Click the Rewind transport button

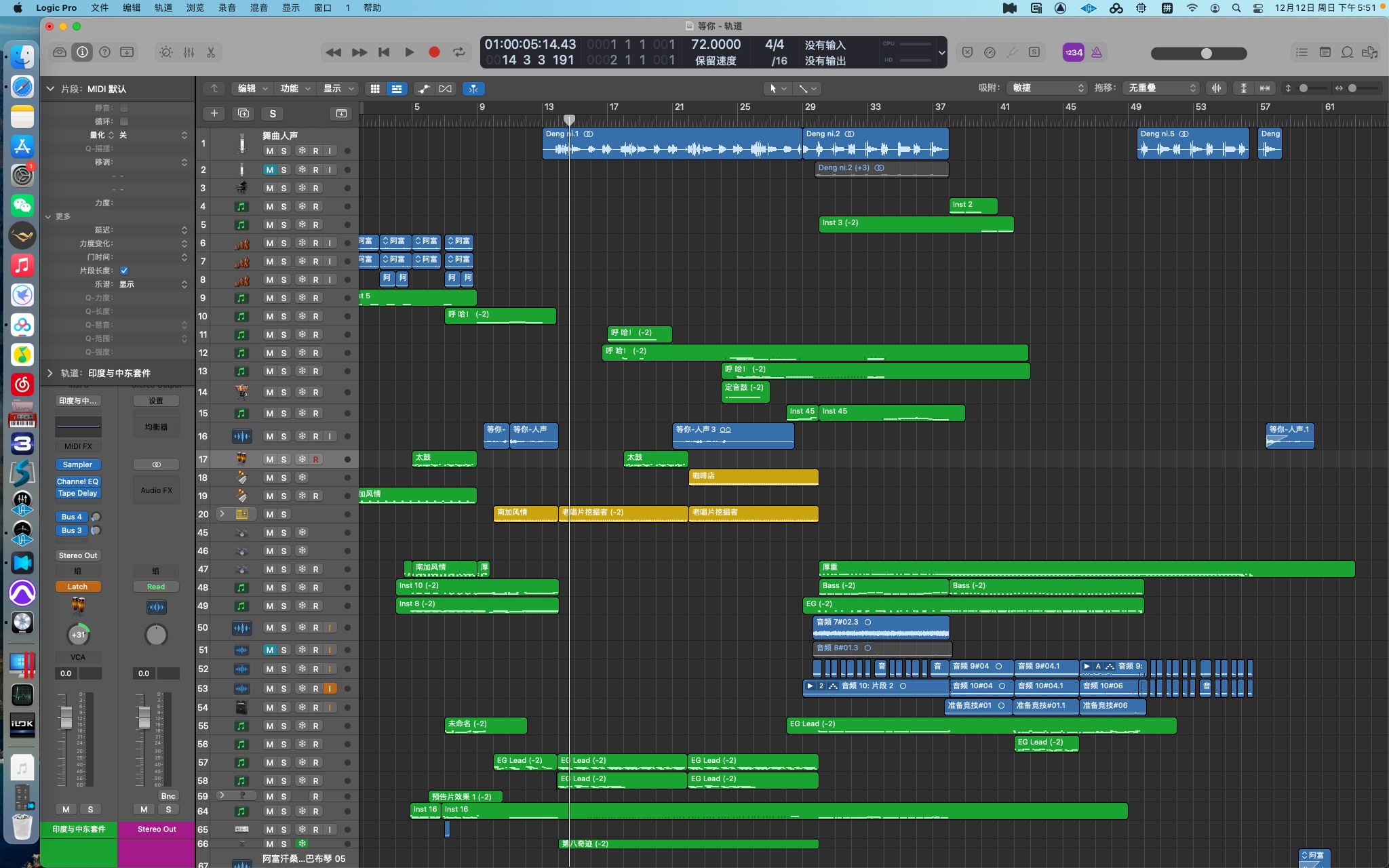coord(333,52)
